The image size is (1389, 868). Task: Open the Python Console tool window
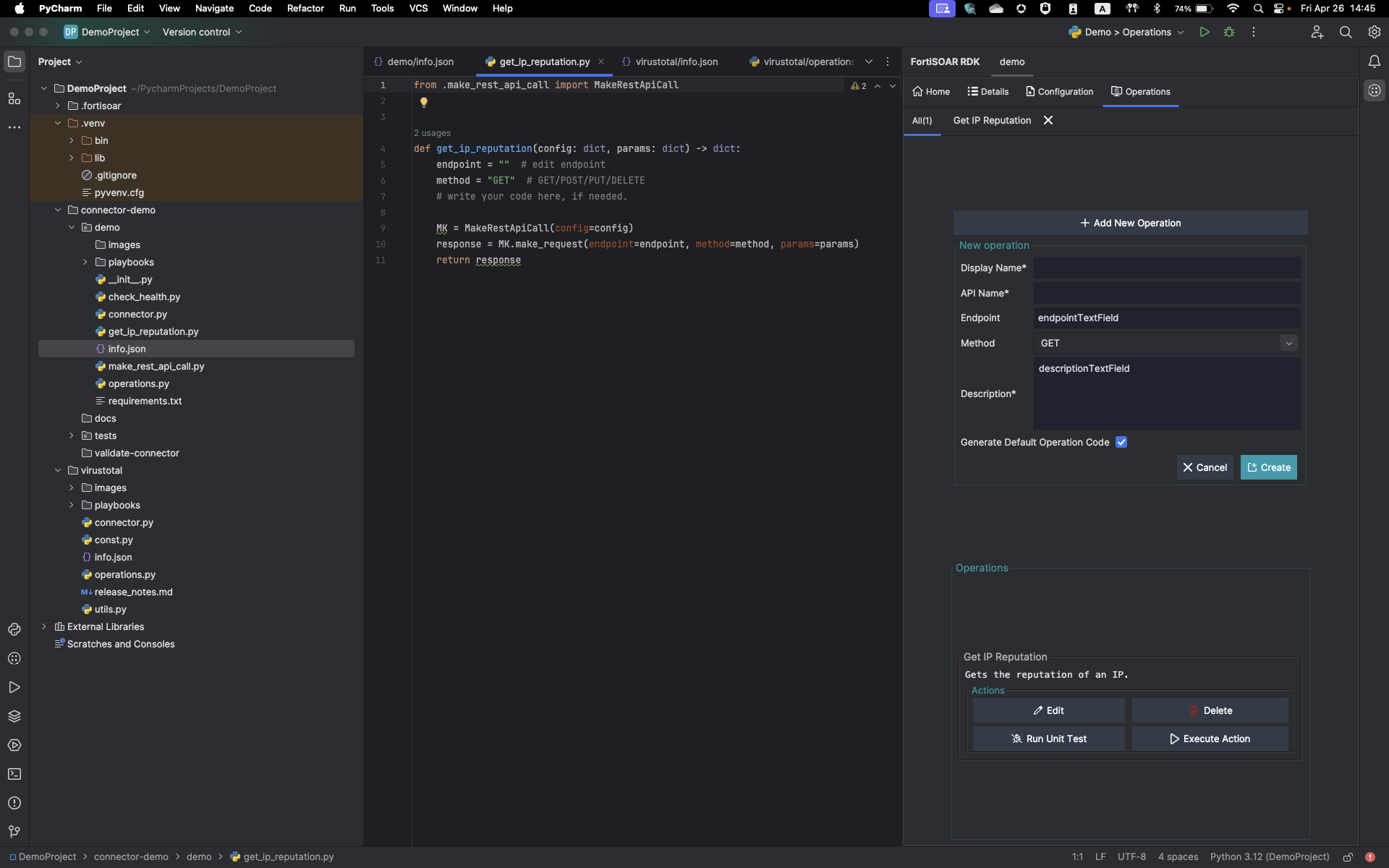point(14,629)
